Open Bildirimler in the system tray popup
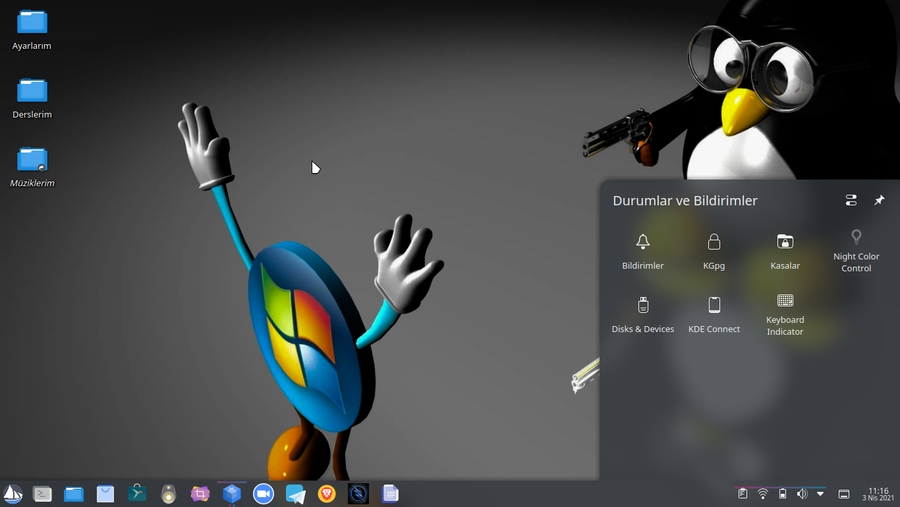900x507 pixels. click(x=642, y=250)
